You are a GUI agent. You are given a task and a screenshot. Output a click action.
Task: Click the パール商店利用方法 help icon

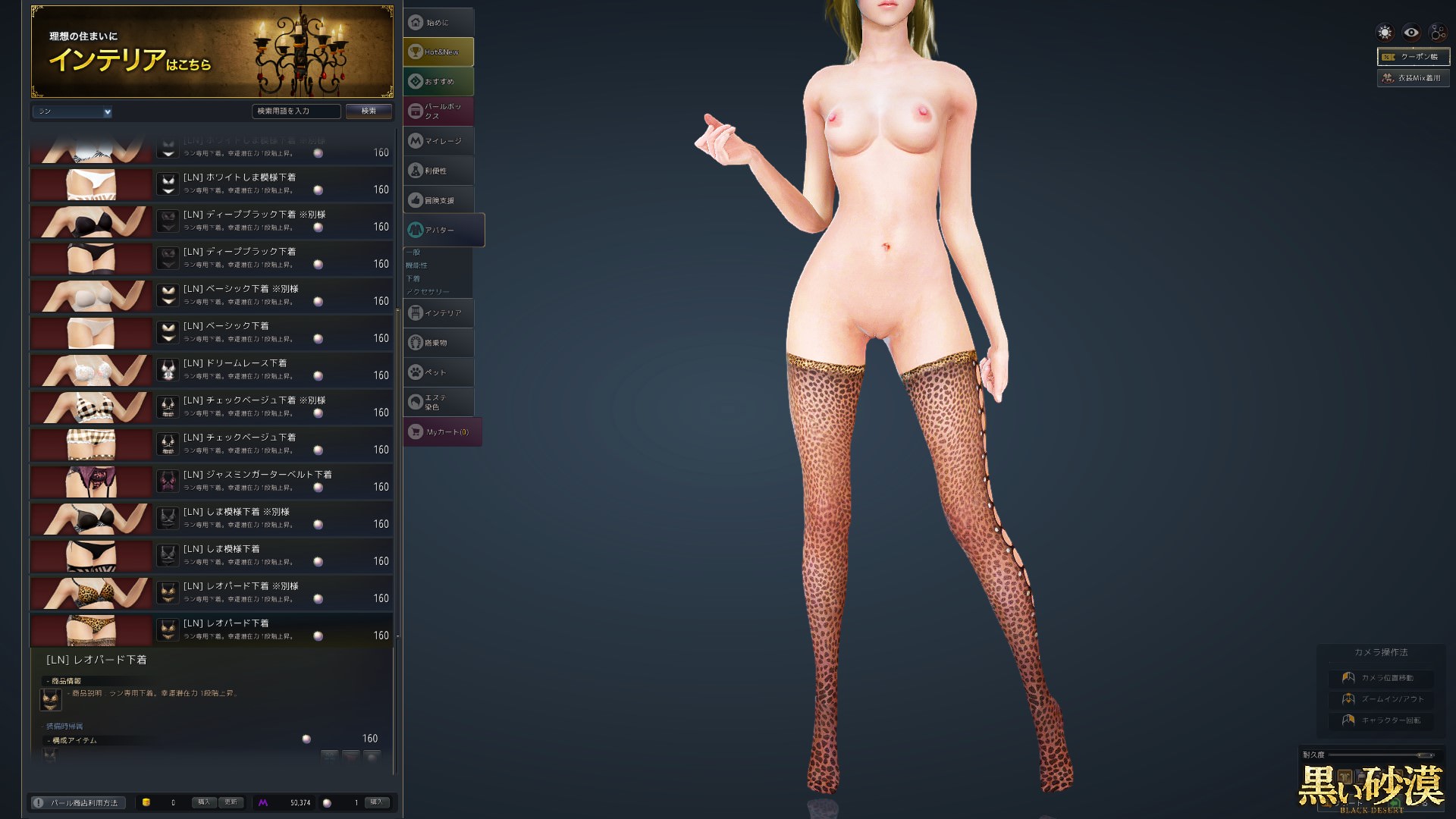[39, 803]
